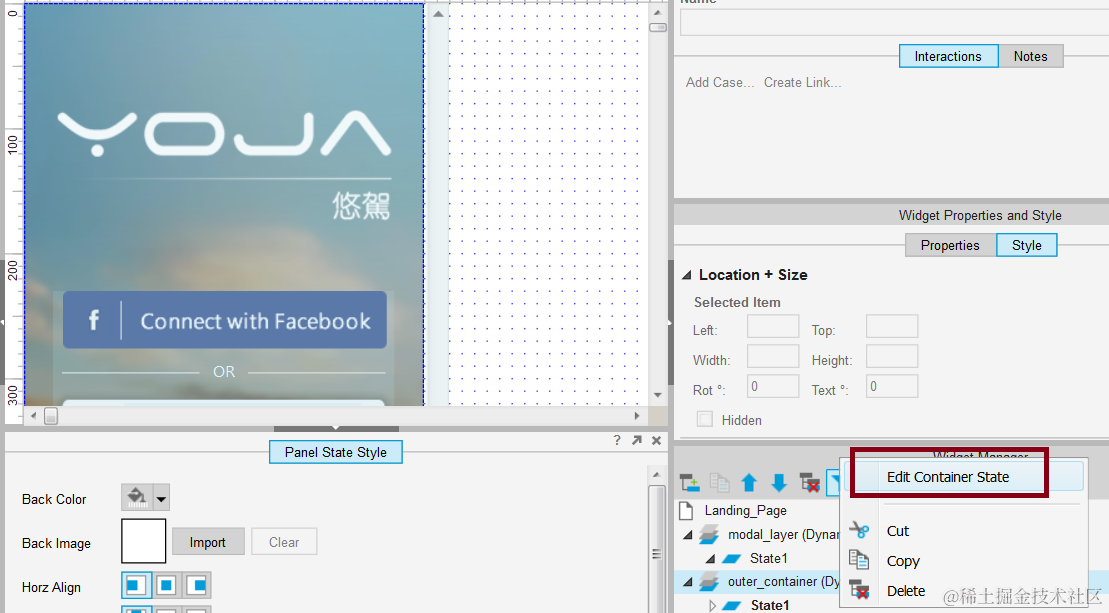Enable the Hidden checkbox
The height and width of the screenshot is (613, 1109).
tap(707, 419)
